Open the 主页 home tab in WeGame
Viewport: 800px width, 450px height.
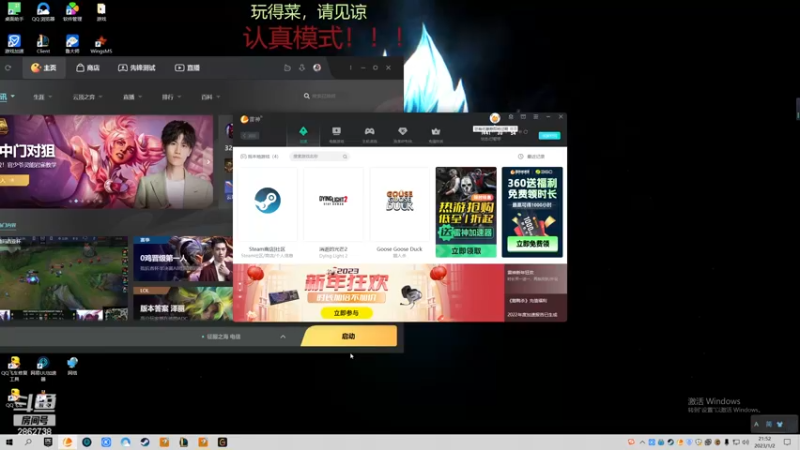click(44, 68)
